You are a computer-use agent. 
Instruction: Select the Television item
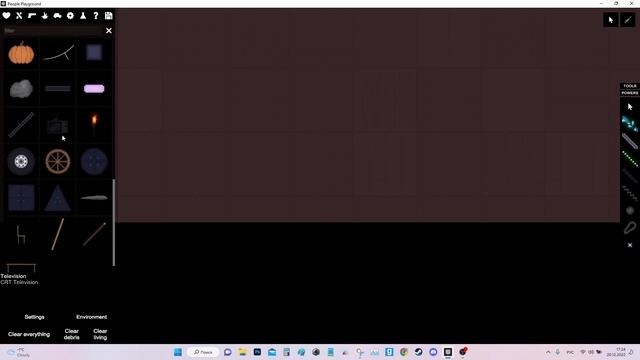tap(58, 125)
